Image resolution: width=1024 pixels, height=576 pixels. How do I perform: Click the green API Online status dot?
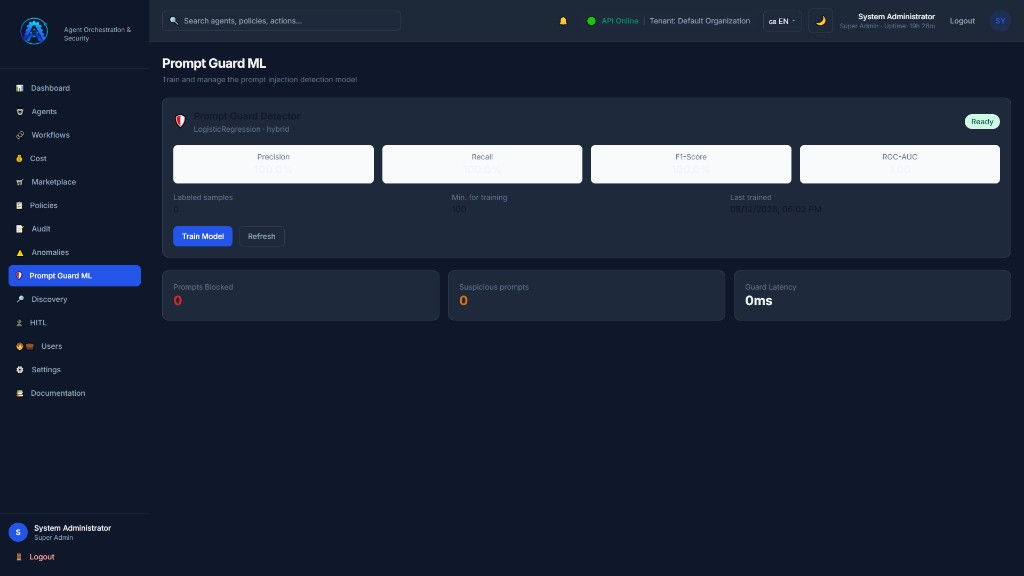591,21
